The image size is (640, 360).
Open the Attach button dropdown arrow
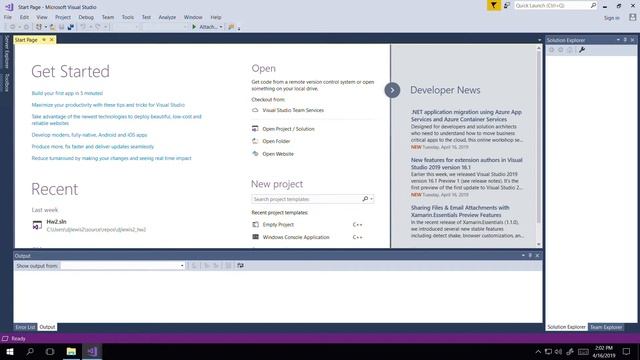coord(221,27)
